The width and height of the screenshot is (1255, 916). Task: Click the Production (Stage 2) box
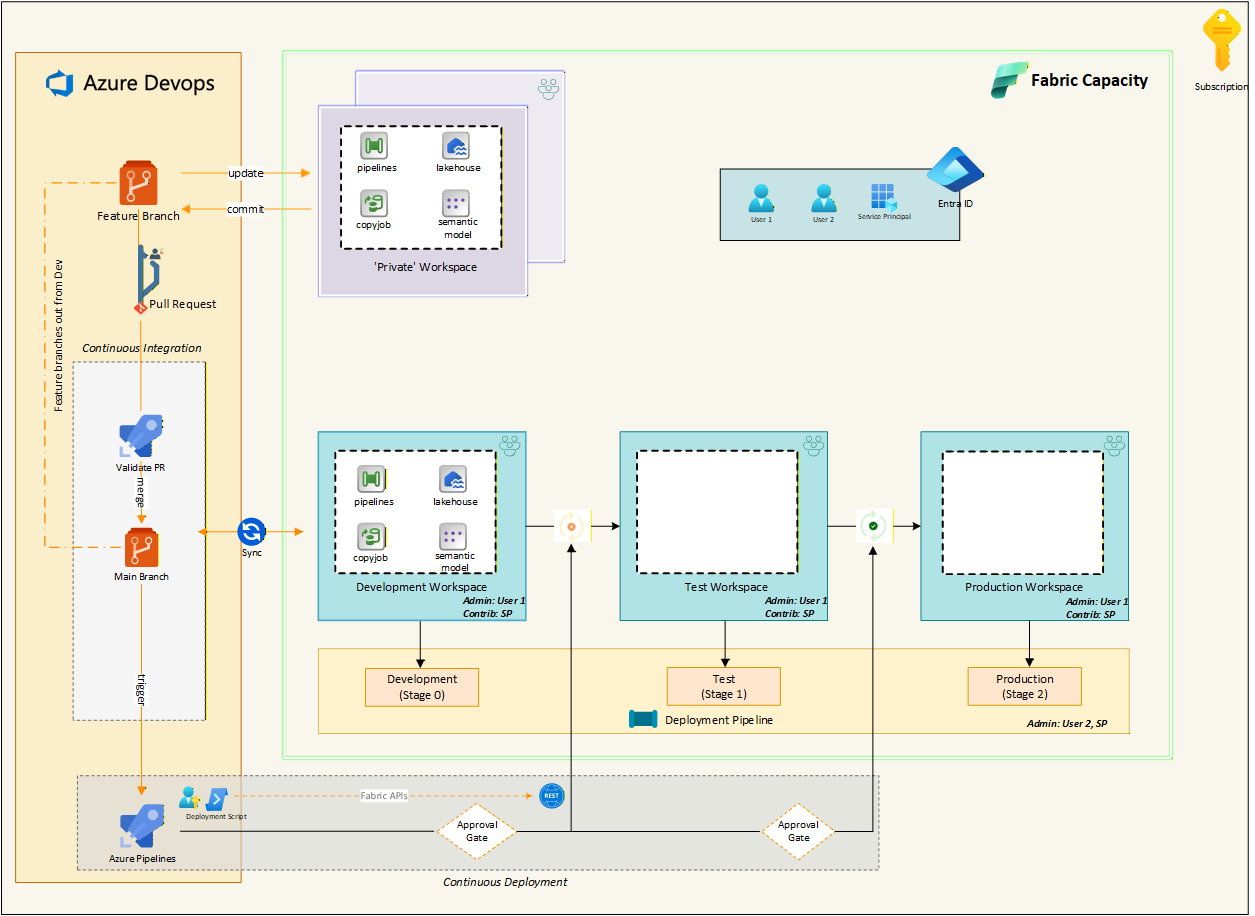tap(1024, 686)
